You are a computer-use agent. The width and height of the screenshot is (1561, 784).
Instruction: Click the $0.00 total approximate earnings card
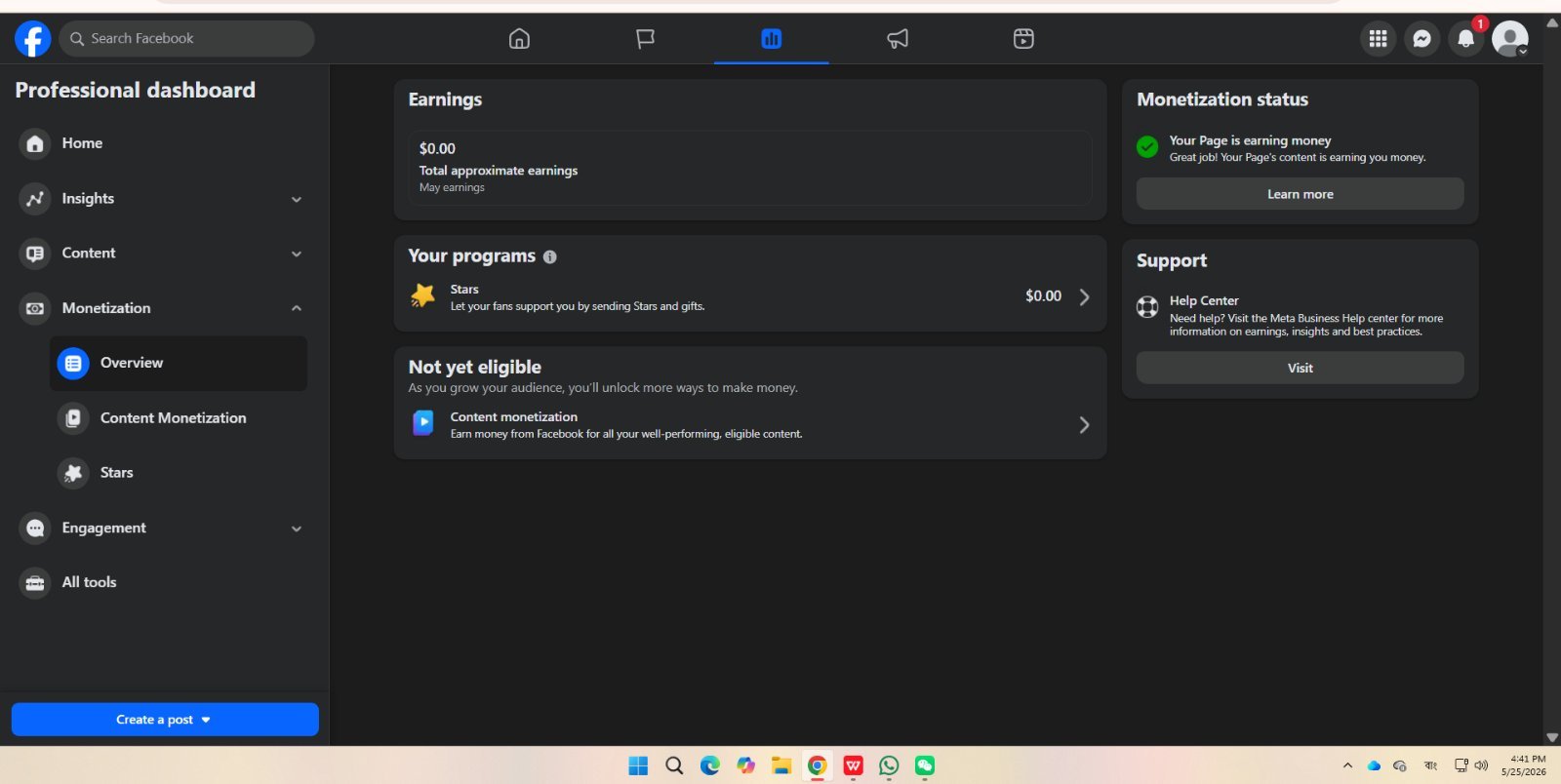click(x=750, y=168)
